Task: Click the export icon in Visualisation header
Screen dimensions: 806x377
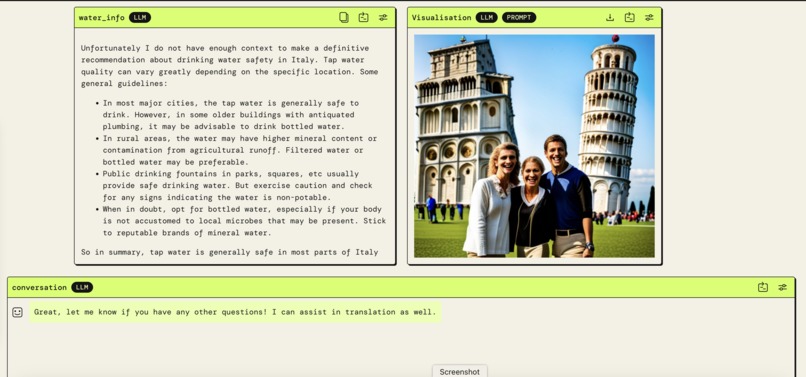Action: pyautogui.click(x=630, y=17)
